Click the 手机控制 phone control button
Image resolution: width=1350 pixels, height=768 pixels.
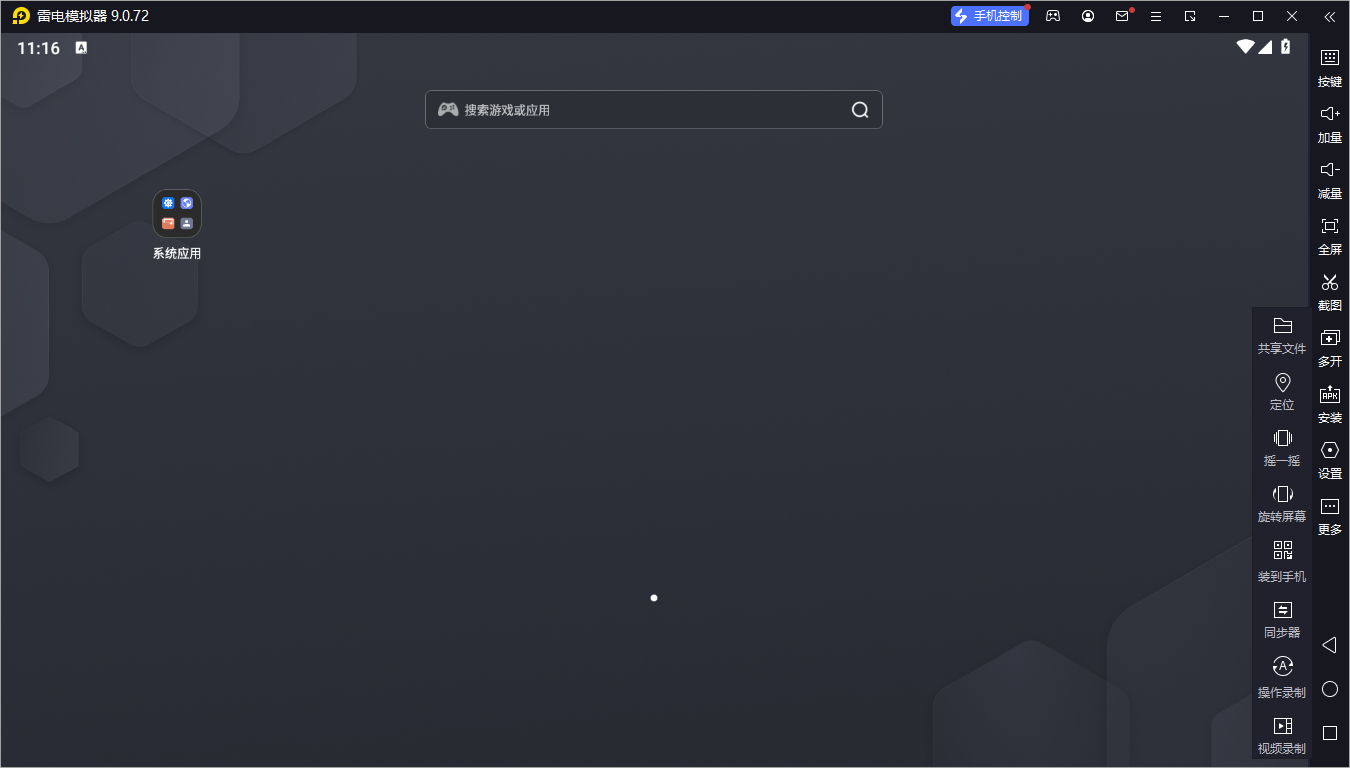click(989, 16)
